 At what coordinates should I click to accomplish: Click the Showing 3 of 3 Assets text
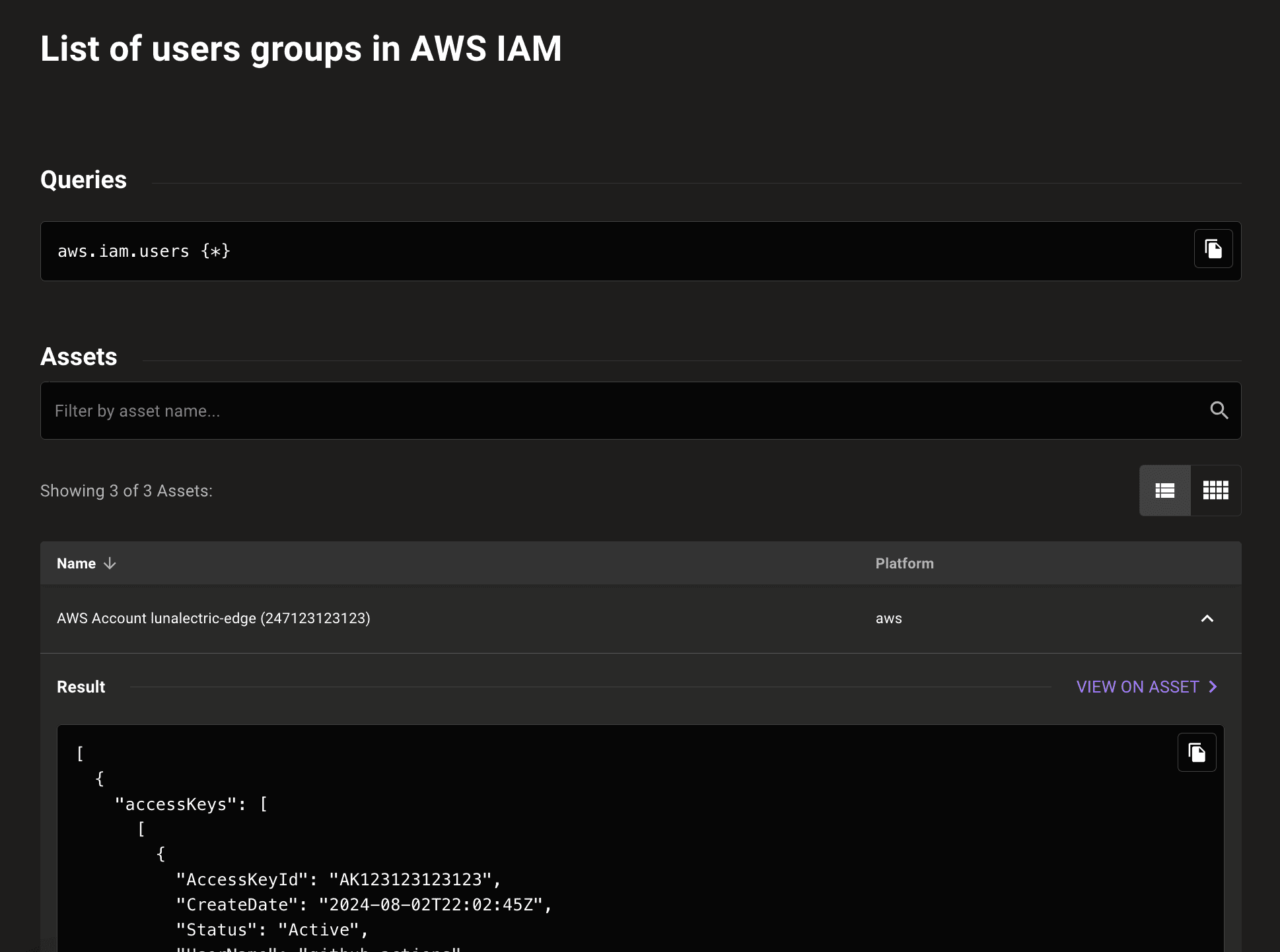126,491
